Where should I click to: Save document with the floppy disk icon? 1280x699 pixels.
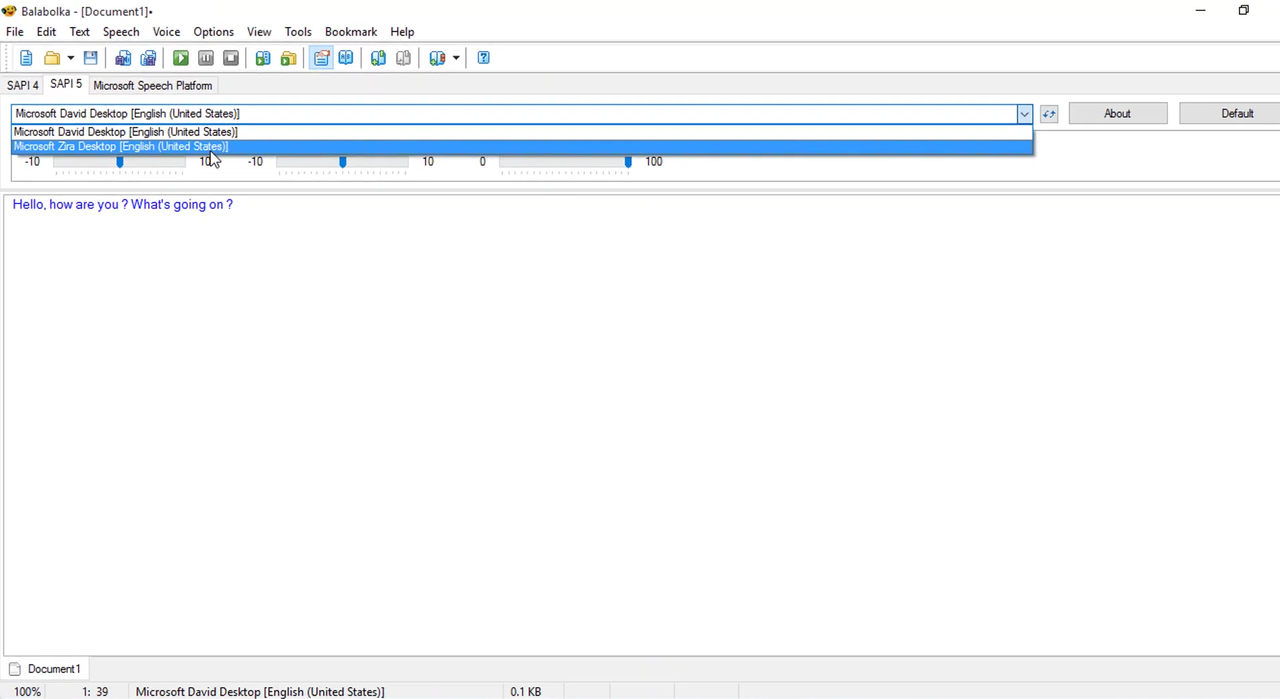[x=90, y=58]
